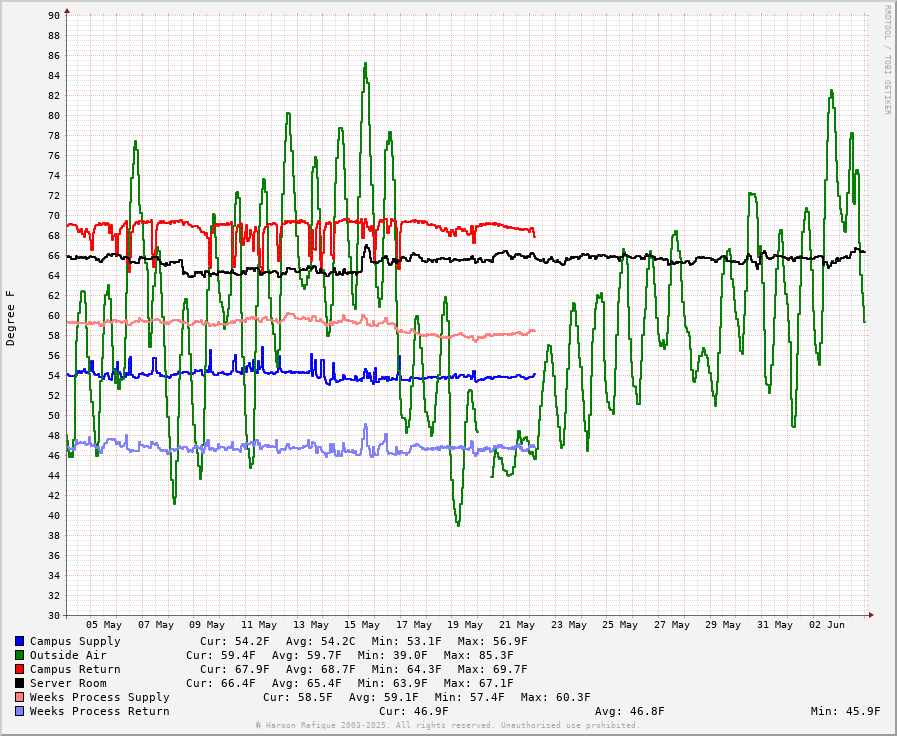Click the Weeks Process Return legend label
The image size is (897, 736).
click(99, 711)
